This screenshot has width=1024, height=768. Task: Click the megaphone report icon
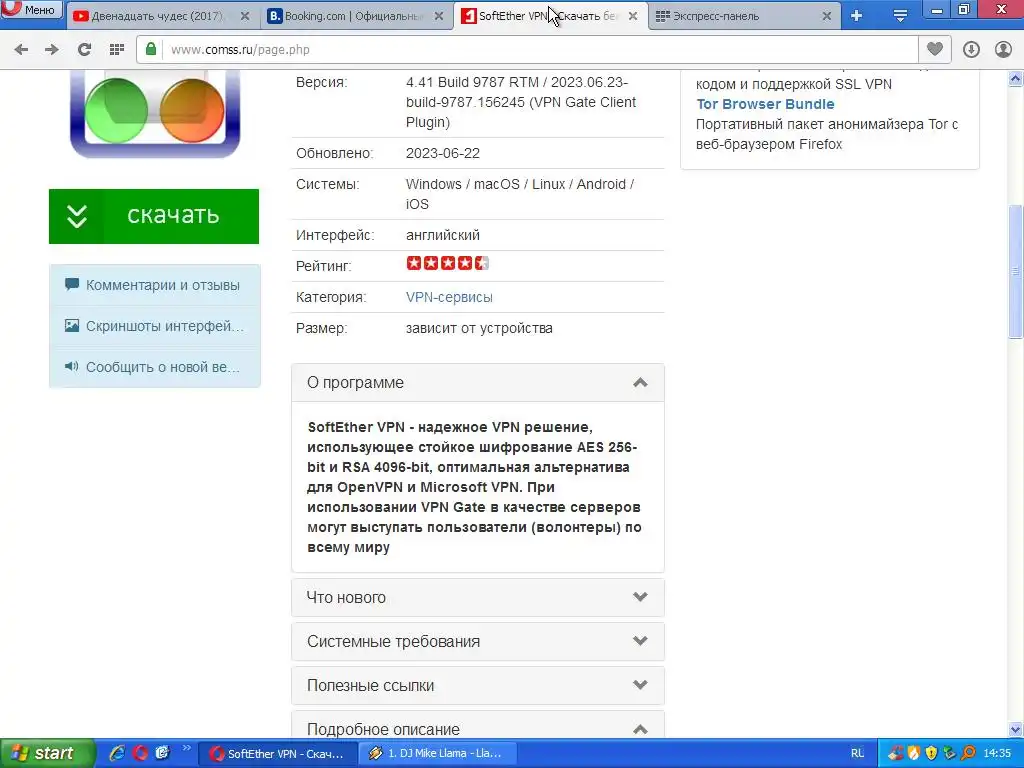point(72,366)
